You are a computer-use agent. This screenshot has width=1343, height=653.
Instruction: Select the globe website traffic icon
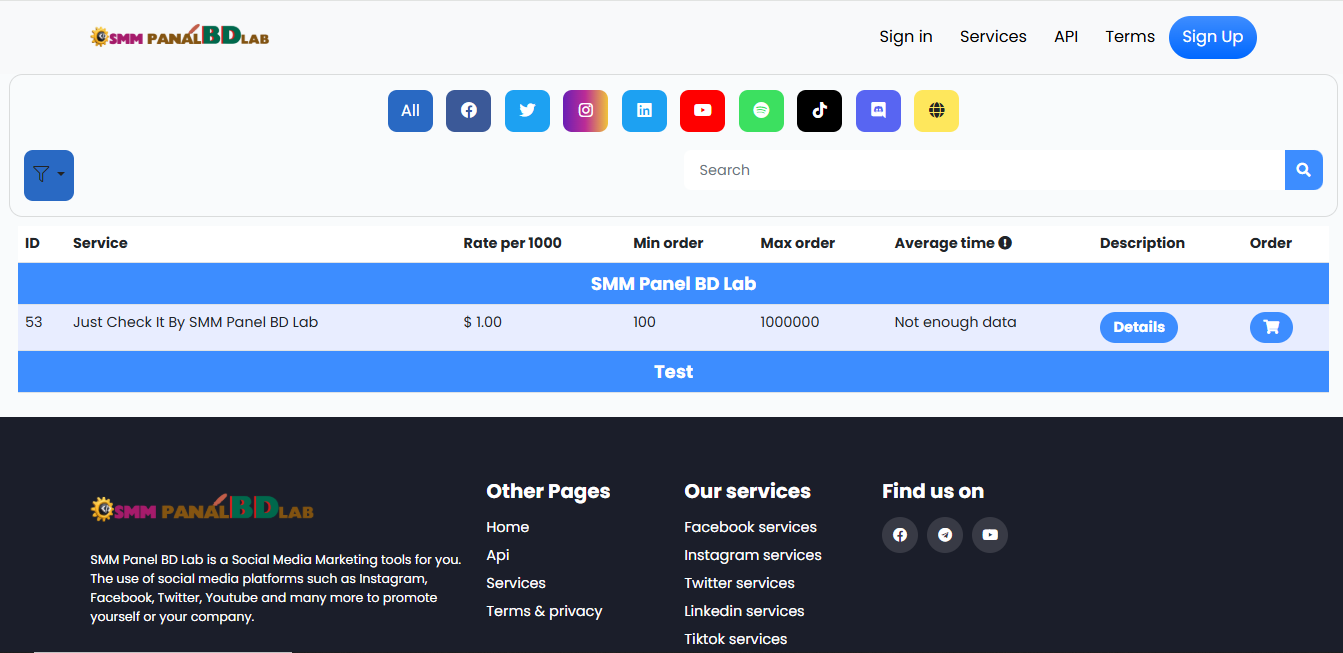936,111
